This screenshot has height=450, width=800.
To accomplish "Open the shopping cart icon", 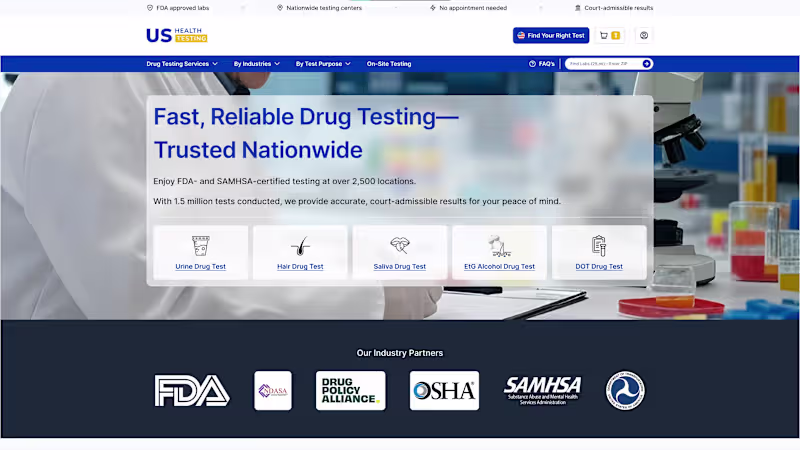I will coord(604,35).
